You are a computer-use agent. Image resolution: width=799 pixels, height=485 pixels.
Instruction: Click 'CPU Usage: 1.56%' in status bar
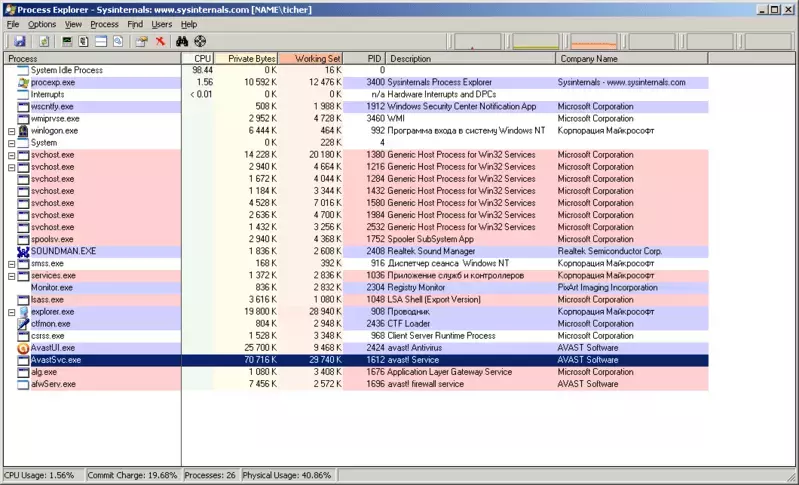39,475
